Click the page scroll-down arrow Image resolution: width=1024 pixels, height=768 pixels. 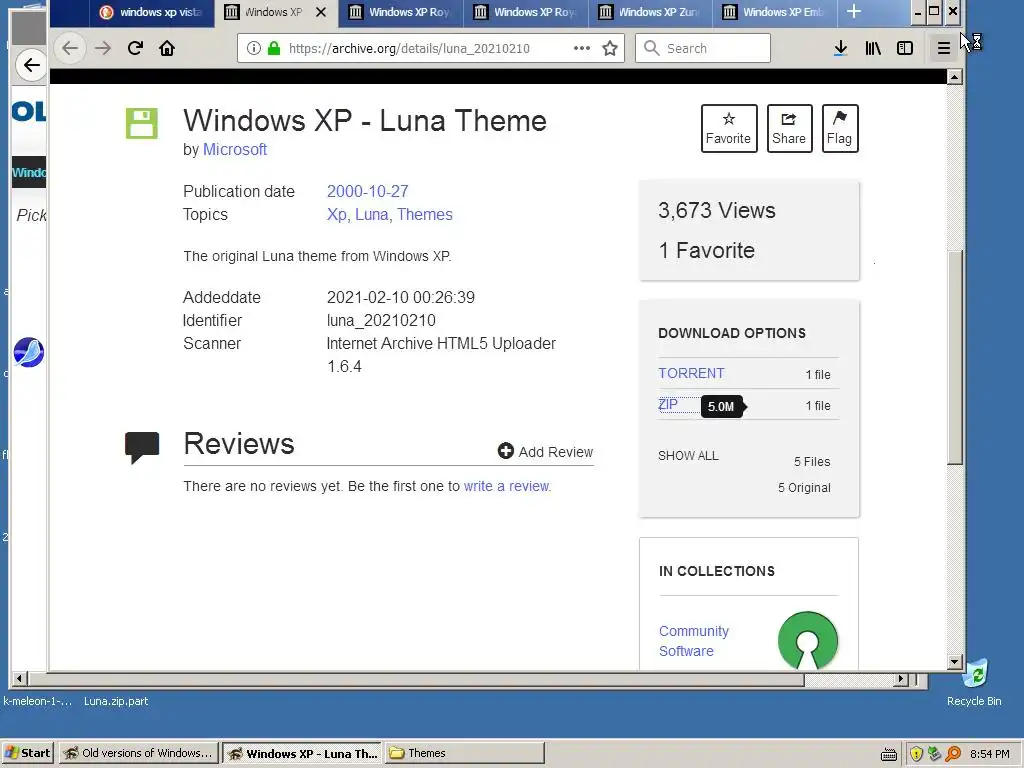point(954,662)
